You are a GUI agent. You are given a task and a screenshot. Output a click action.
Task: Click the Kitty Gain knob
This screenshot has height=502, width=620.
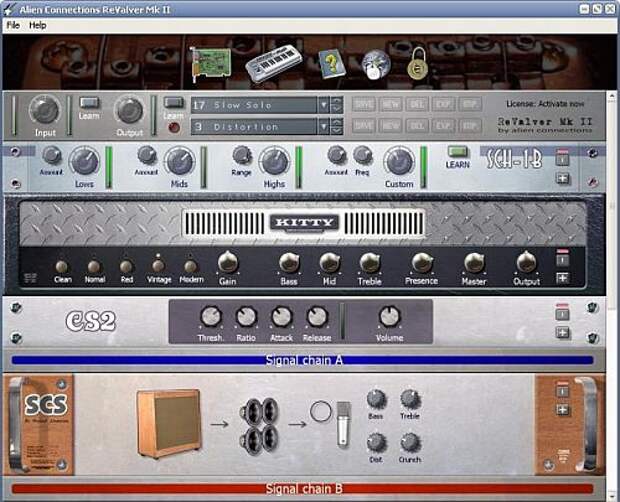coord(228,262)
